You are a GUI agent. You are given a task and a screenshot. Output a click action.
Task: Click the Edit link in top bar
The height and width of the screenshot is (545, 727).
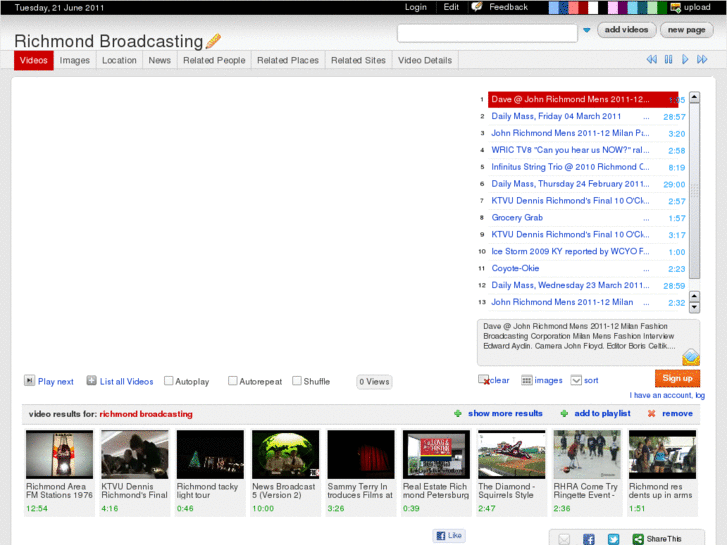pyautogui.click(x=451, y=7)
